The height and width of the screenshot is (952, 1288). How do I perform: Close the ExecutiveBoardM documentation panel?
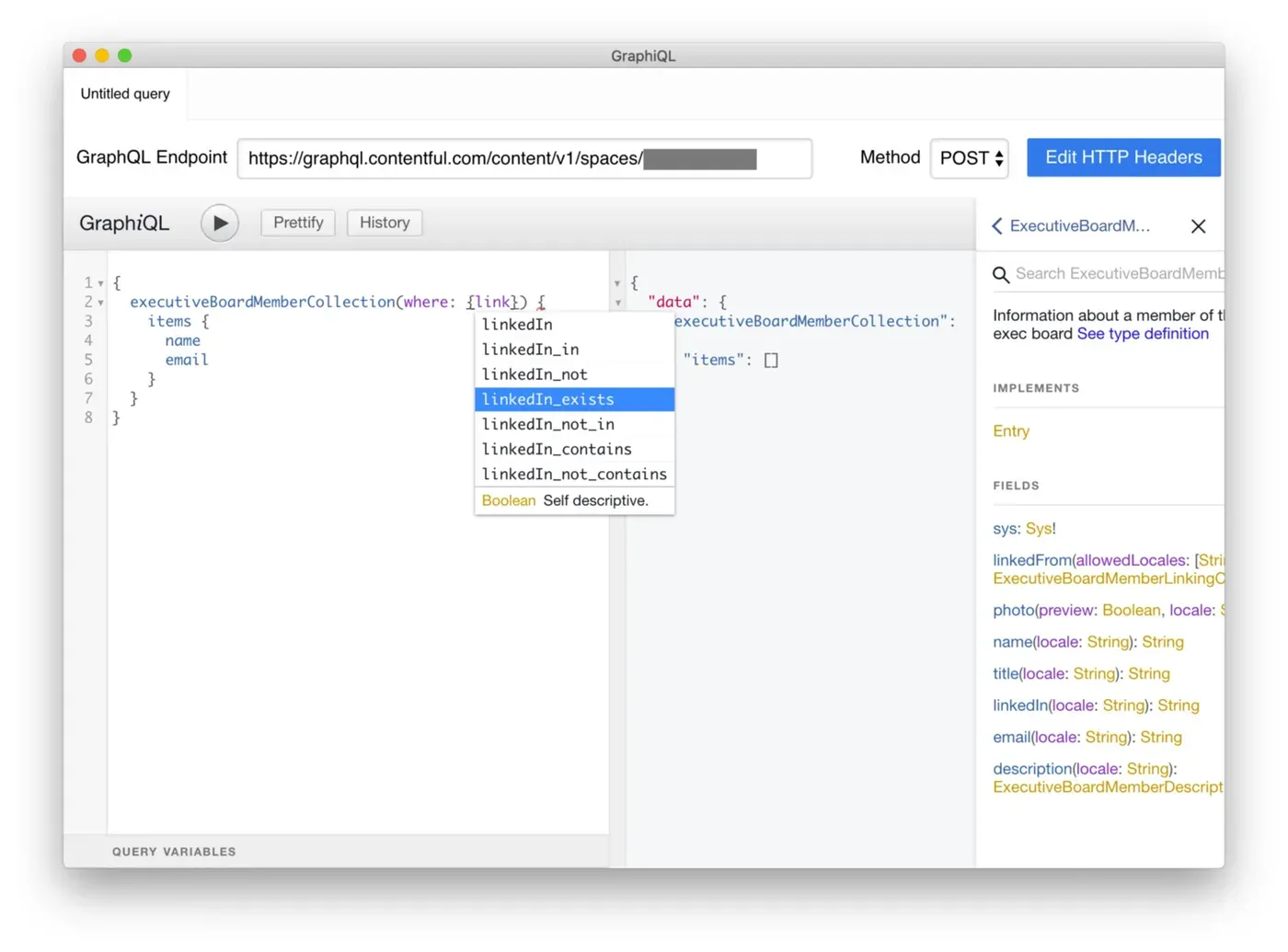[x=1198, y=225]
